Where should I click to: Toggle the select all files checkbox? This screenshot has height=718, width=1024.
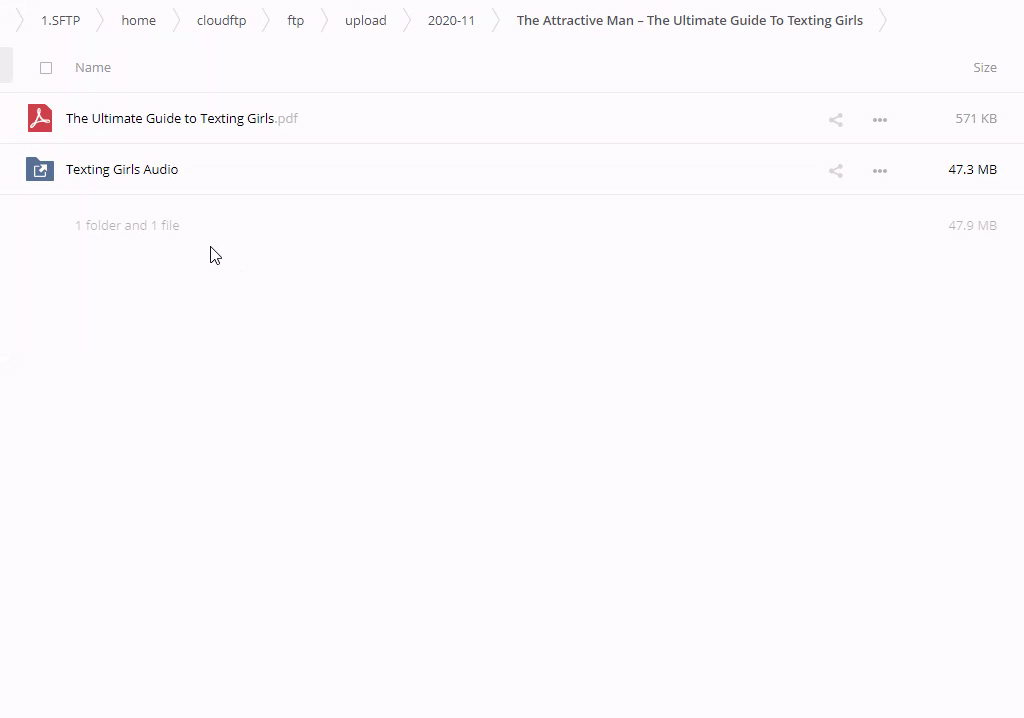[46, 68]
